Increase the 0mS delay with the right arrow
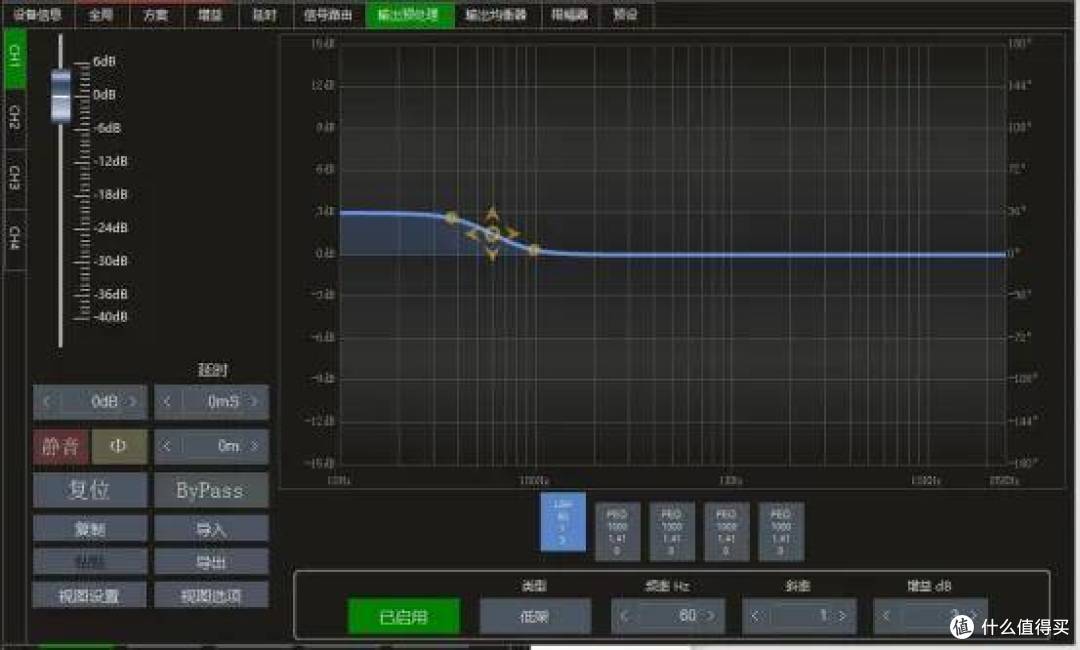 254,402
